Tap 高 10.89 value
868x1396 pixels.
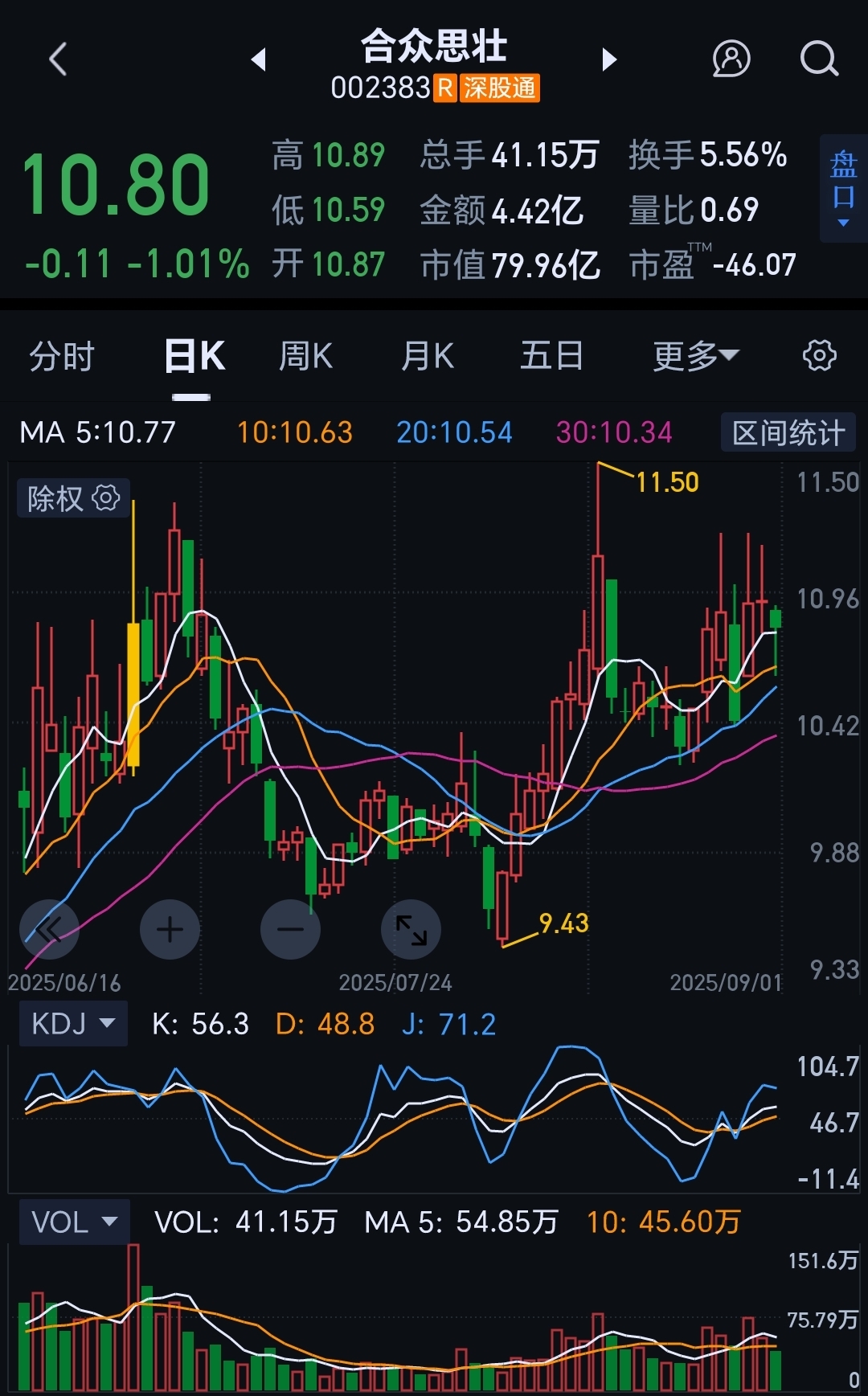pyautogui.click(x=329, y=154)
